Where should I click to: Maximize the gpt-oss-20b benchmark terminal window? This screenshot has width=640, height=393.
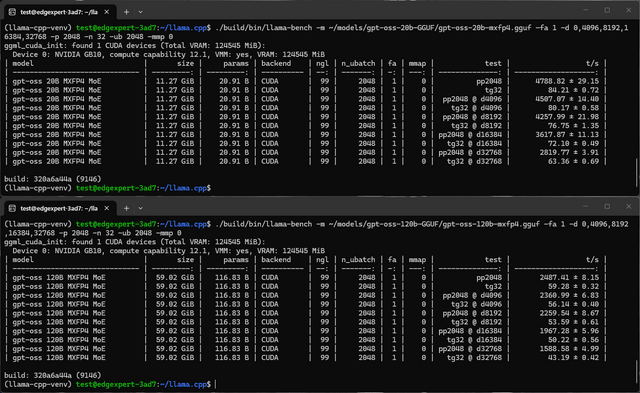[607, 10]
